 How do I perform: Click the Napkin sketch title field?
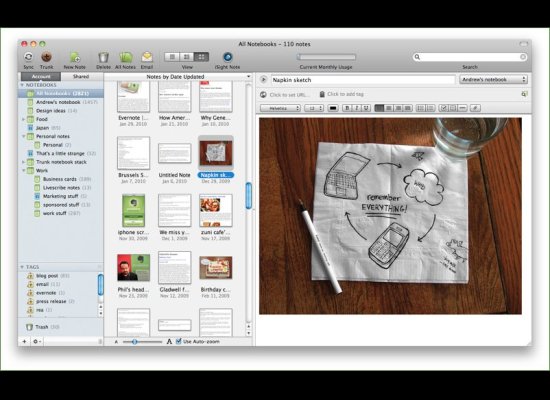coord(363,80)
